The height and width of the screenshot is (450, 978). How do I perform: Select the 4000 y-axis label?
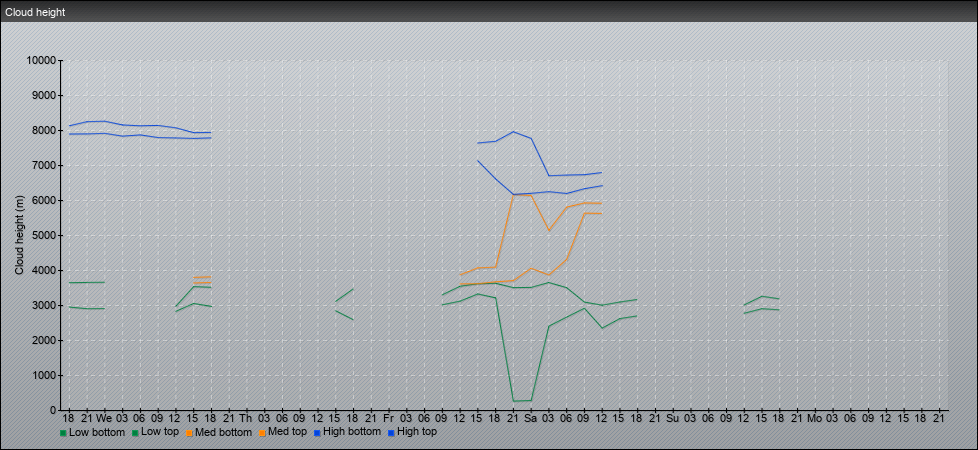click(44, 270)
